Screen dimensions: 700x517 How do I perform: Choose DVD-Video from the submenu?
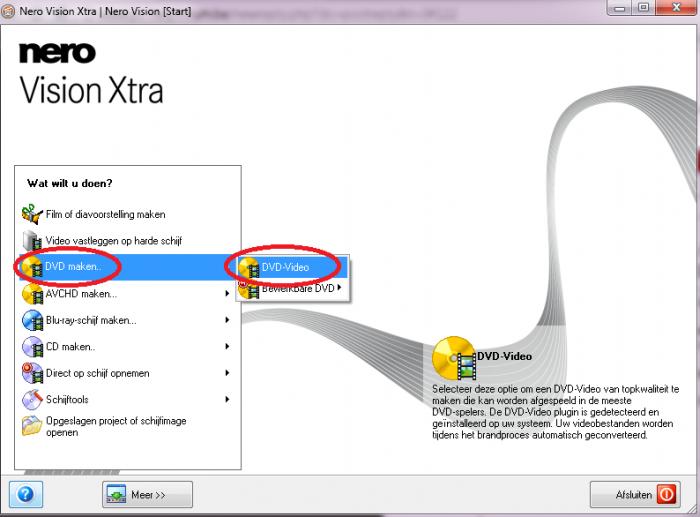[292, 267]
